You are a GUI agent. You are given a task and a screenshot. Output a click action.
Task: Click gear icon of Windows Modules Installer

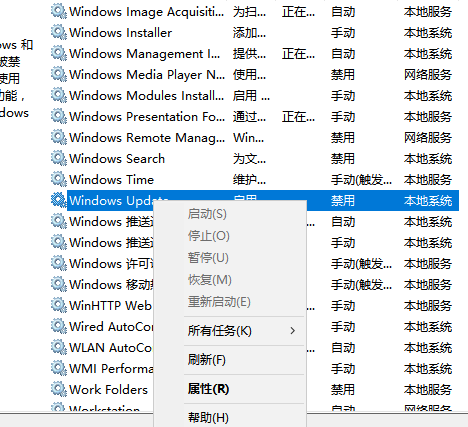(x=59, y=95)
